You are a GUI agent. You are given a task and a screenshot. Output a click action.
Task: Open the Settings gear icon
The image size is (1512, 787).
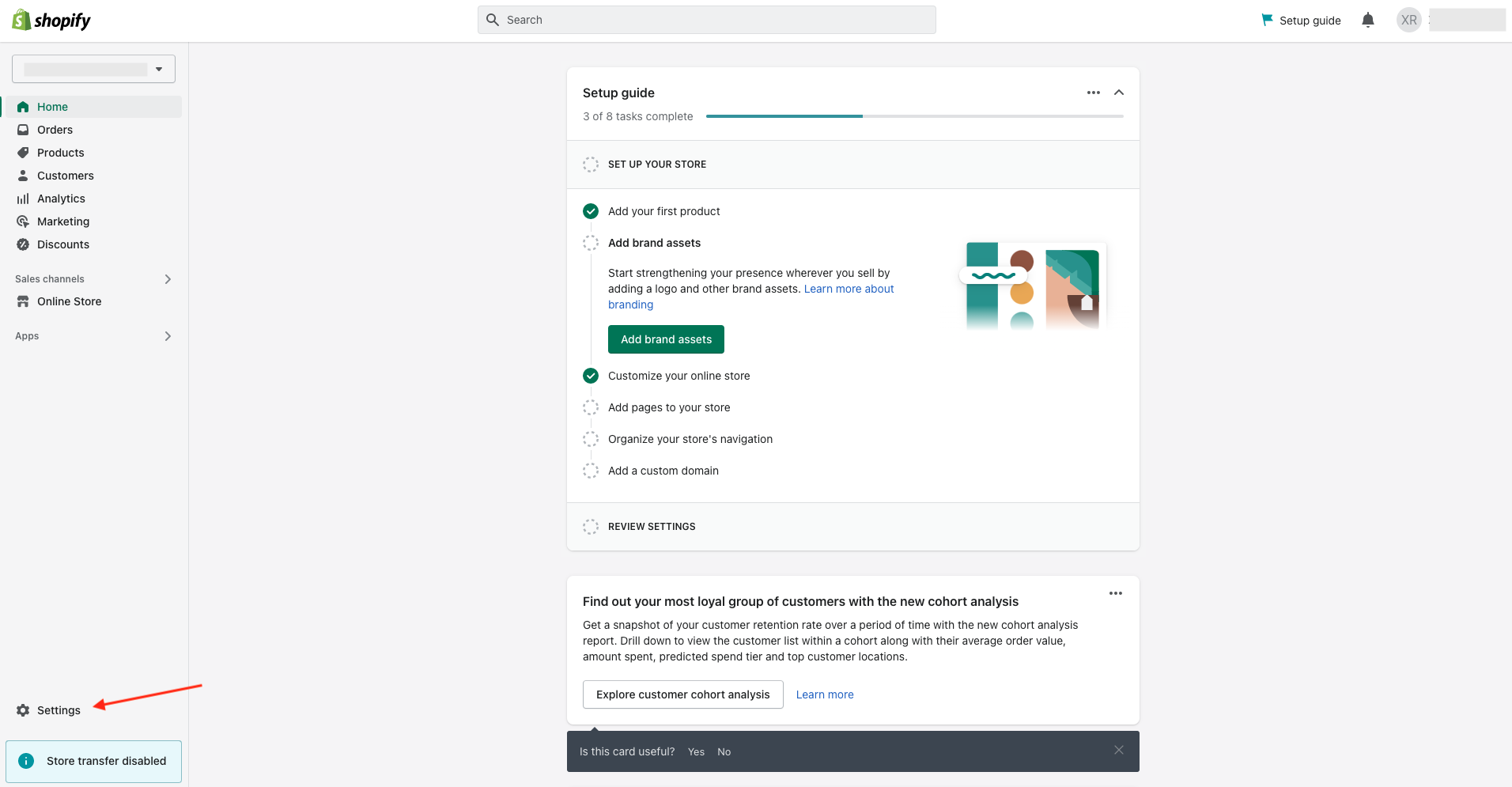23,710
